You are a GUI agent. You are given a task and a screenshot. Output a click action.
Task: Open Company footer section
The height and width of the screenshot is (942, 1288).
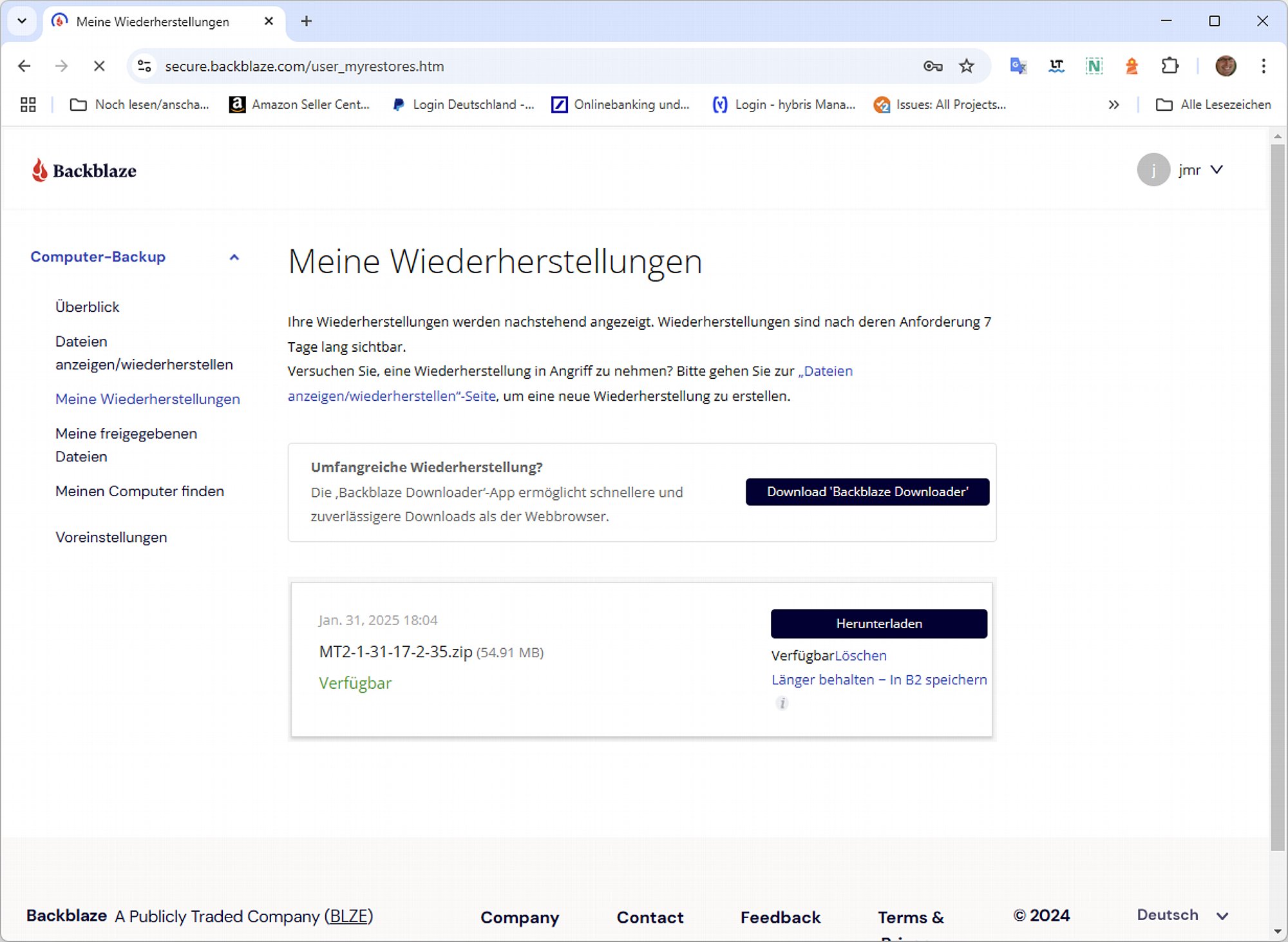tap(520, 917)
